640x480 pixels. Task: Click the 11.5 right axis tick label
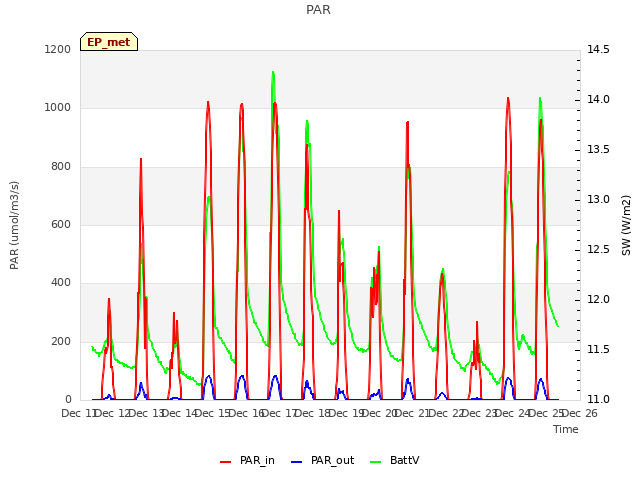coord(598,350)
